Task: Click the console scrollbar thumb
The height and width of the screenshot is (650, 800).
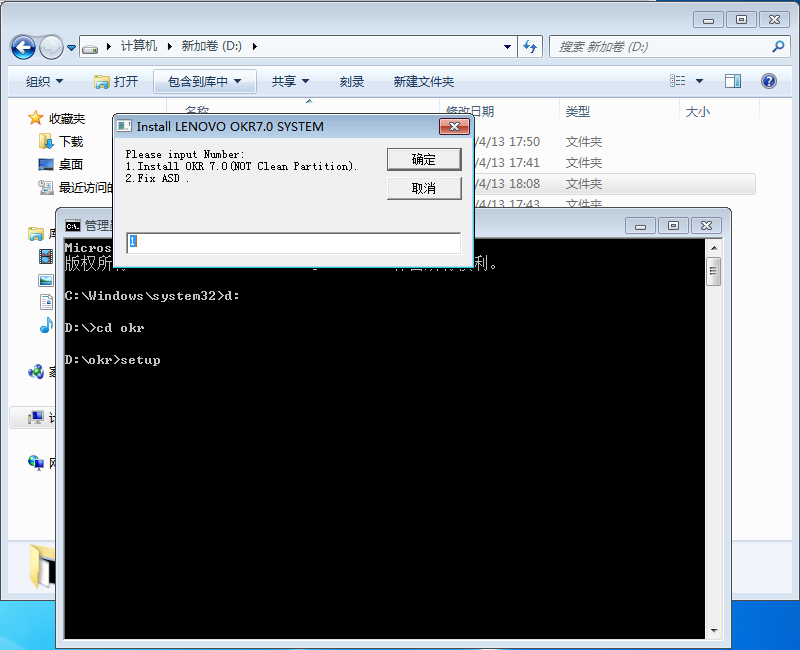Action: click(x=714, y=271)
